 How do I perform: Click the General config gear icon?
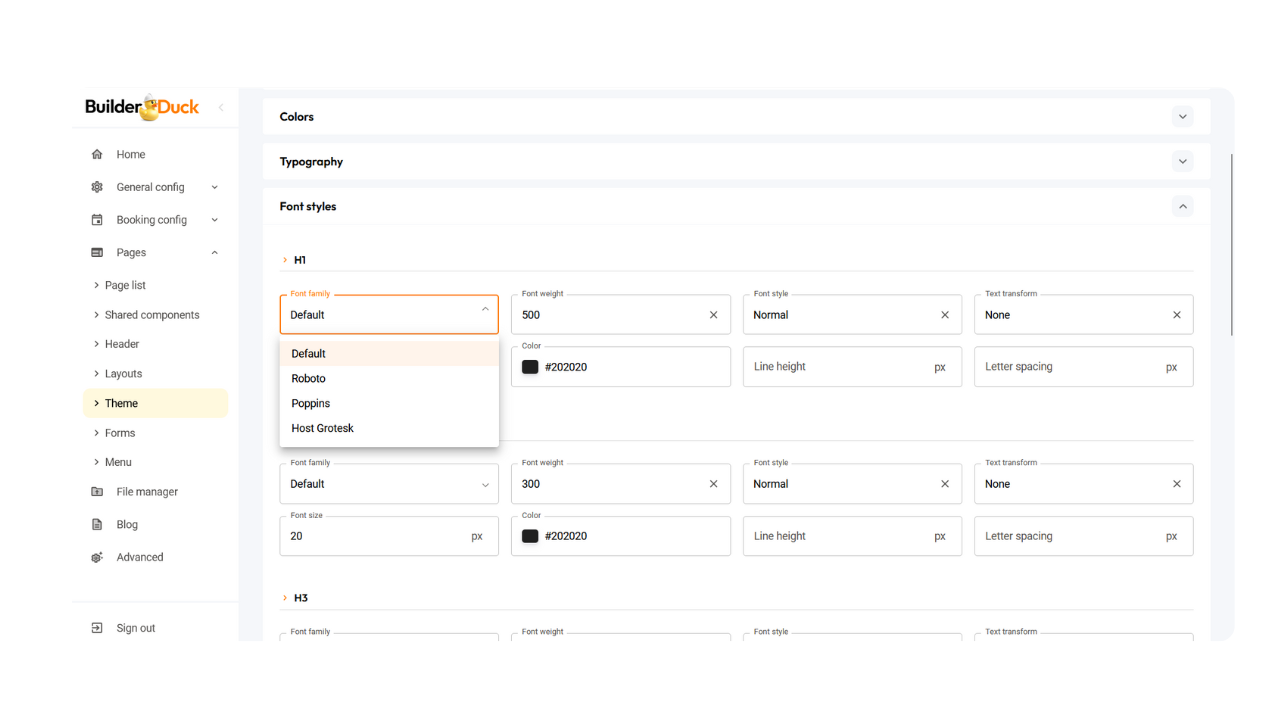click(97, 187)
